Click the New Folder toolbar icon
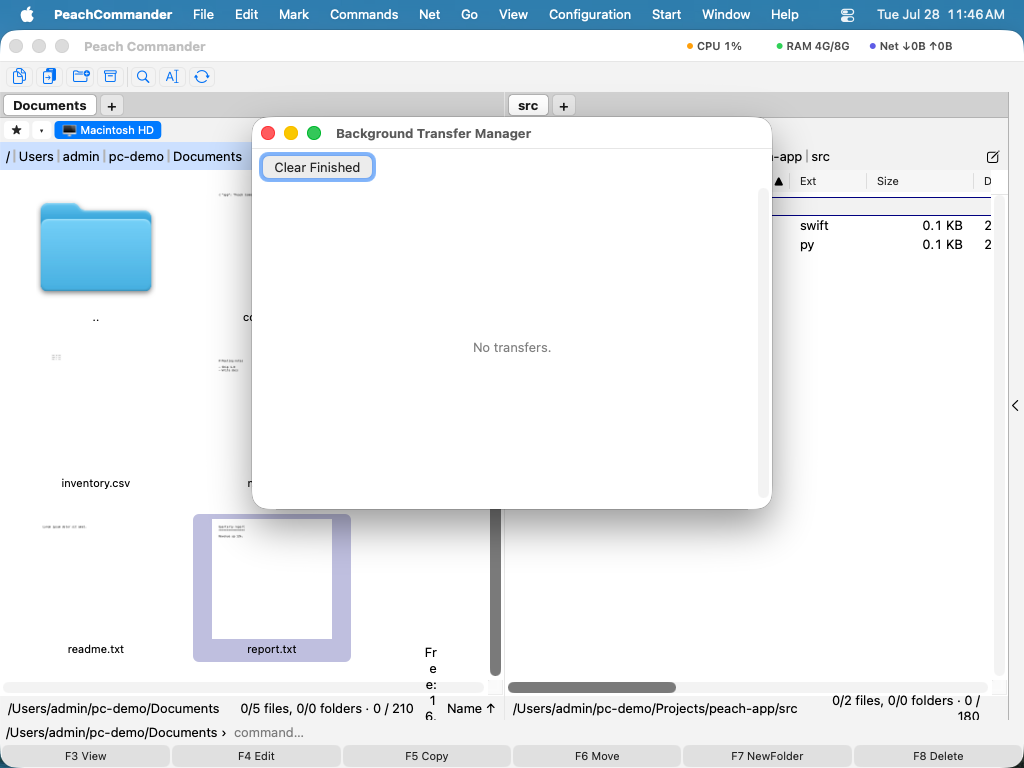This screenshot has width=1024, height=768. click(81, 76)
